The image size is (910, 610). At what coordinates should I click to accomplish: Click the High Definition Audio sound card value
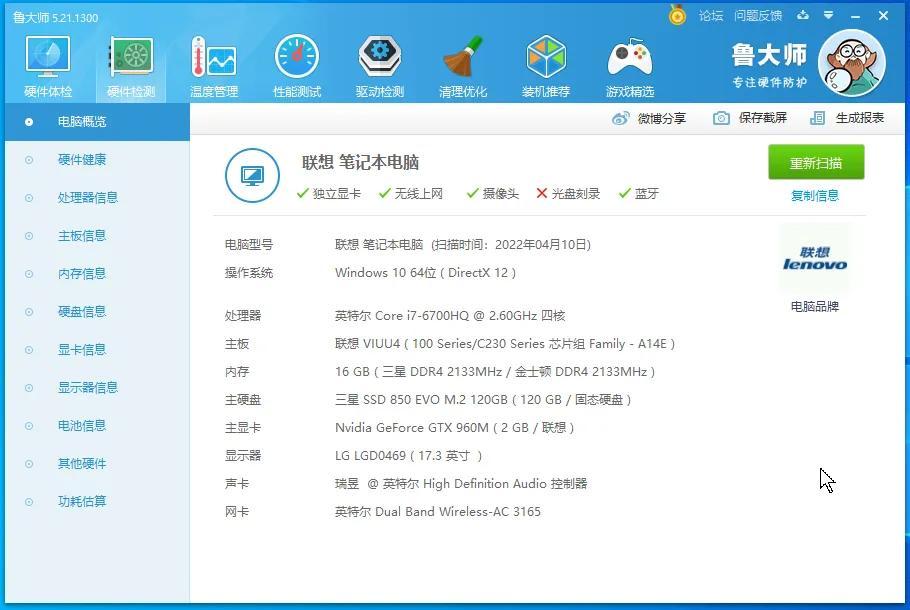(x=461, y=483)
